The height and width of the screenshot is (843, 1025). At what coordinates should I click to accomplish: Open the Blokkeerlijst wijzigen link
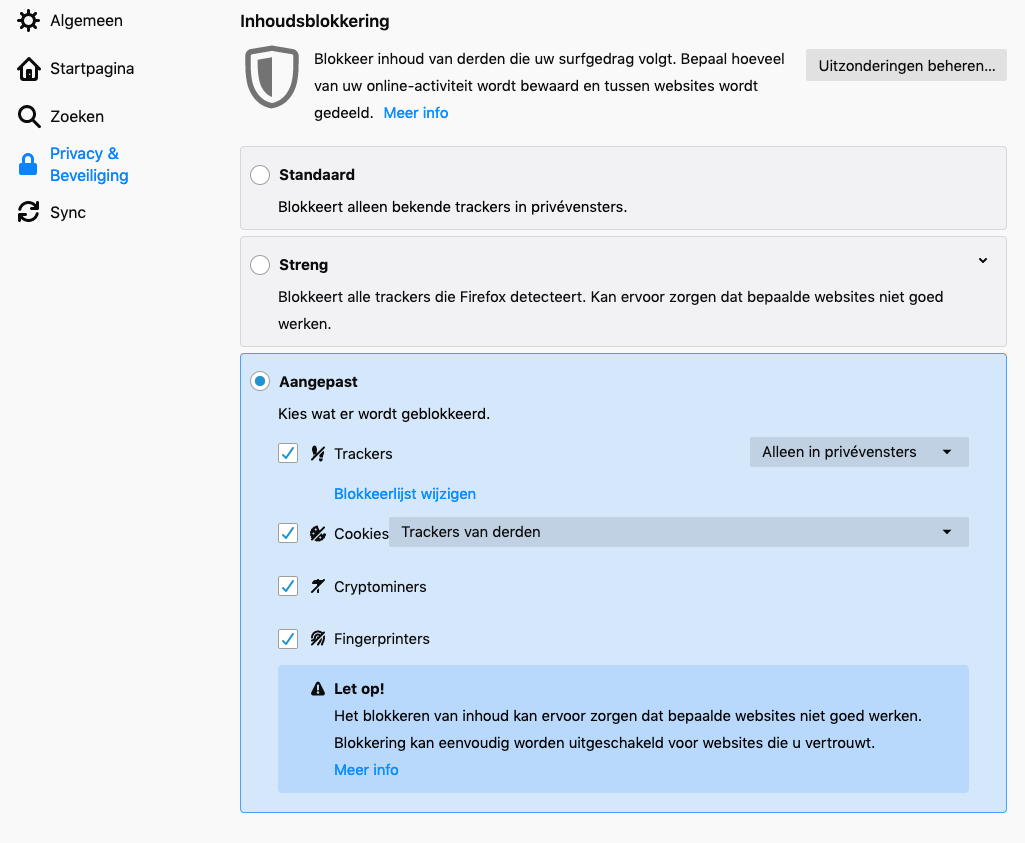(404, 494)
